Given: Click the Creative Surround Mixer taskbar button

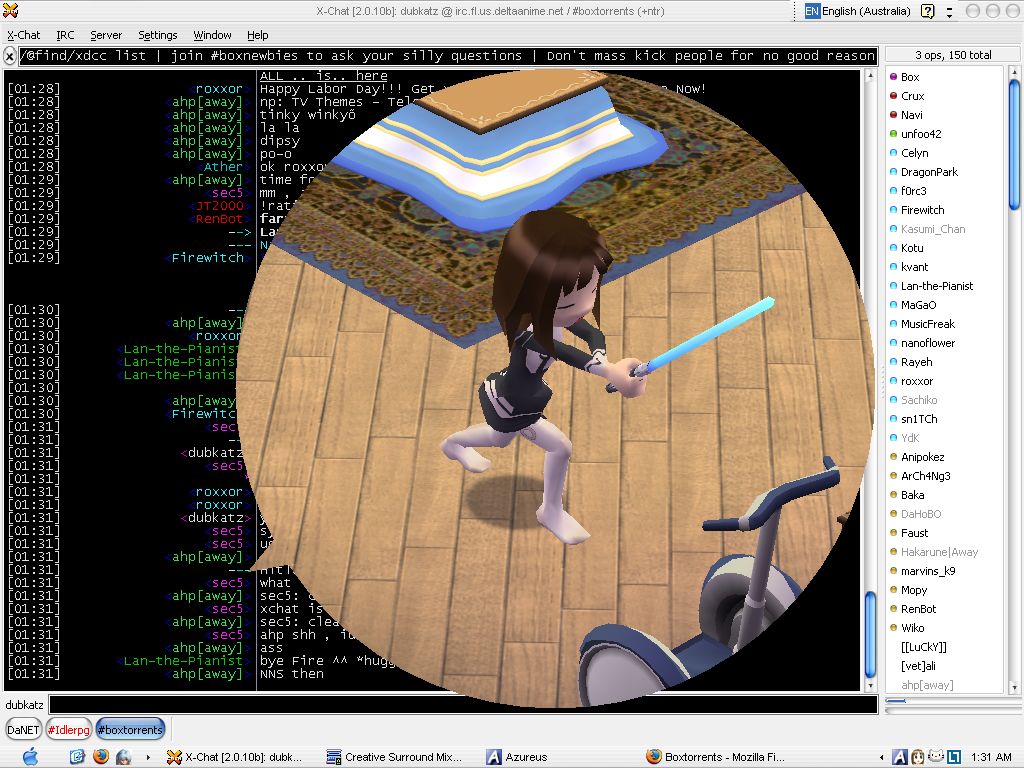Looking at the screenshot, I should pos(395,757).
